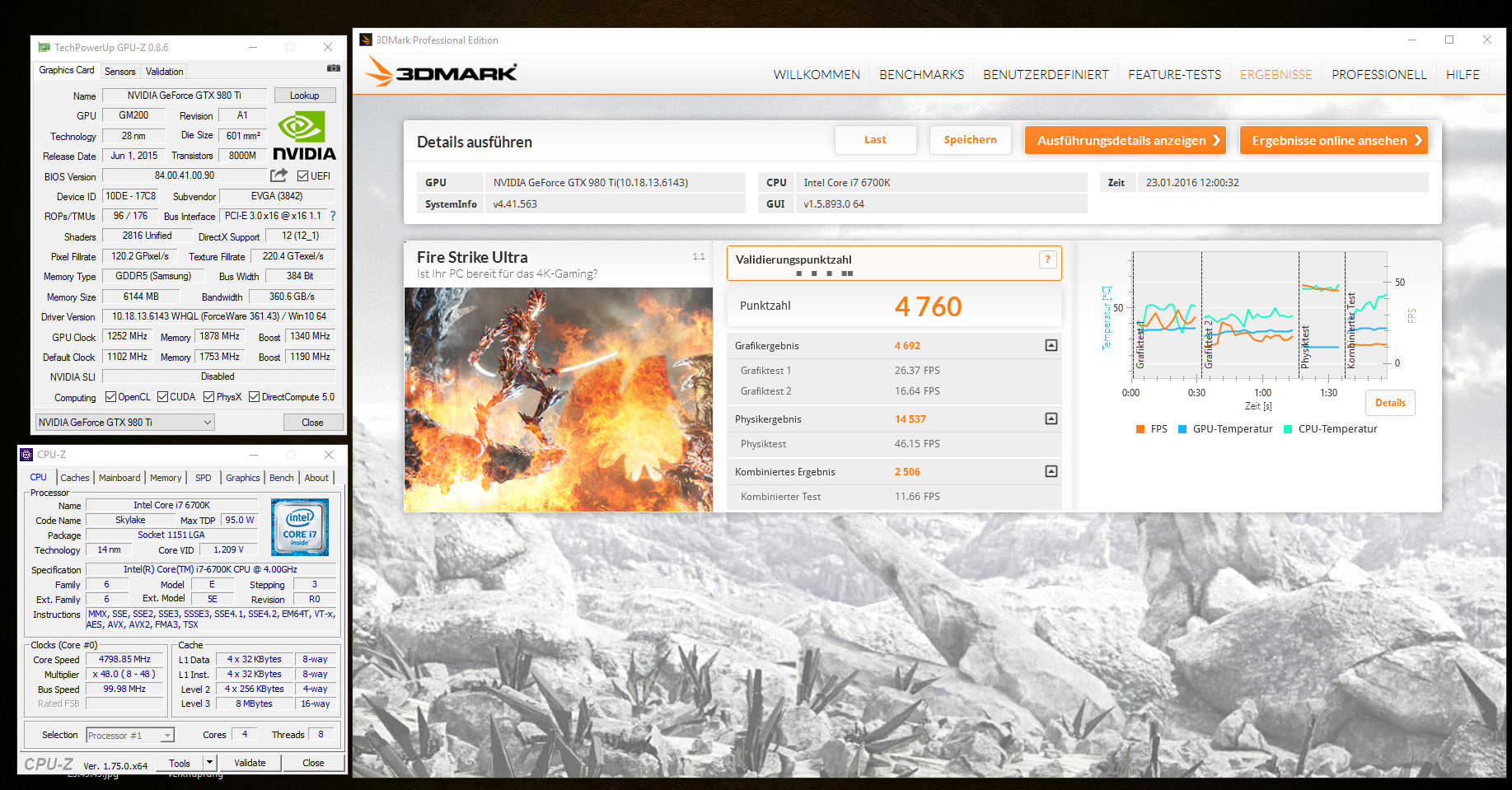Select GPU-Z Graphics Card tab
The width and height of the screenshot is (1512, 790).
click(67, 71)
